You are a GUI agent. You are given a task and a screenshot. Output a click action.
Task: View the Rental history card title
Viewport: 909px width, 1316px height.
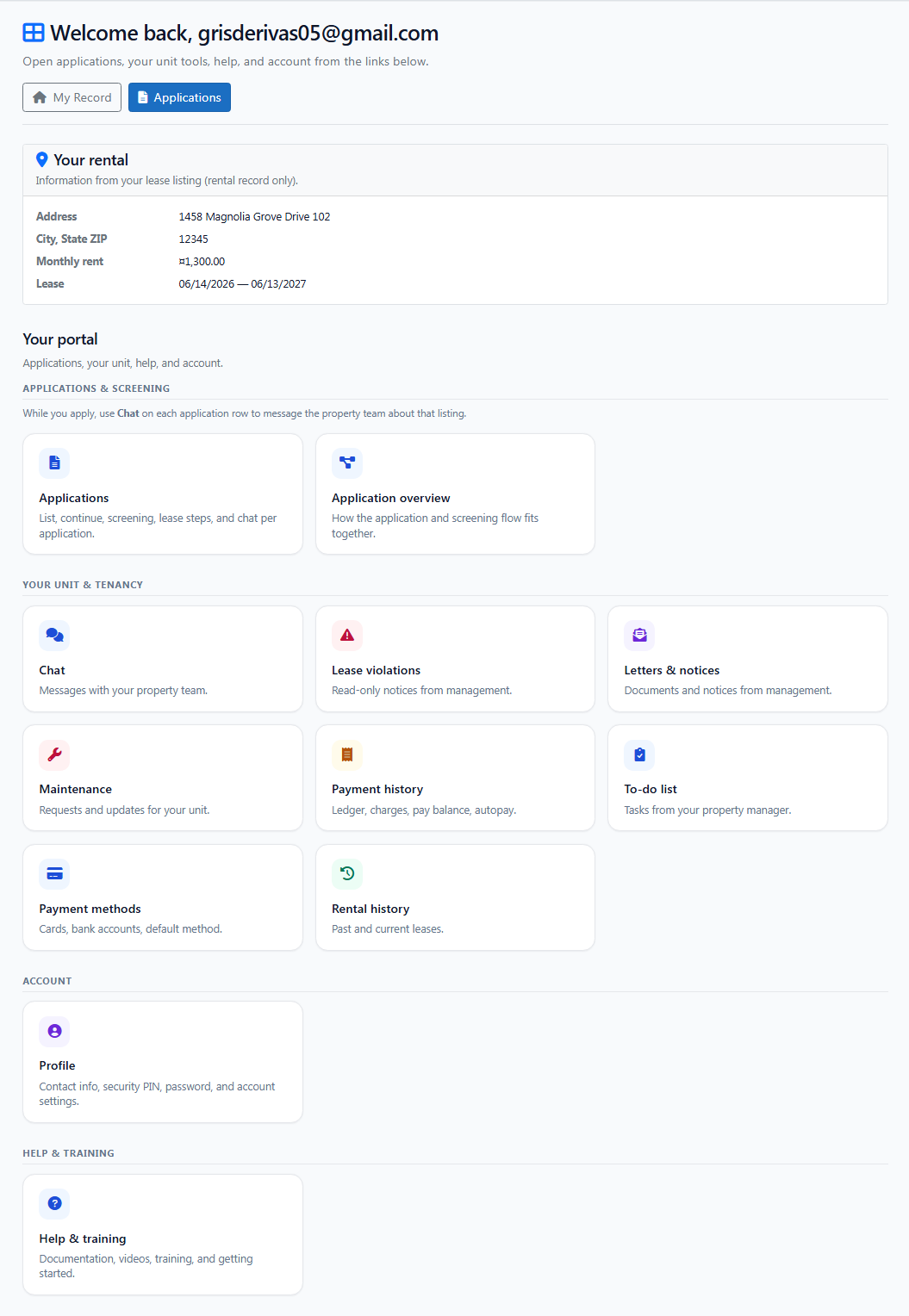click(370, 909)
